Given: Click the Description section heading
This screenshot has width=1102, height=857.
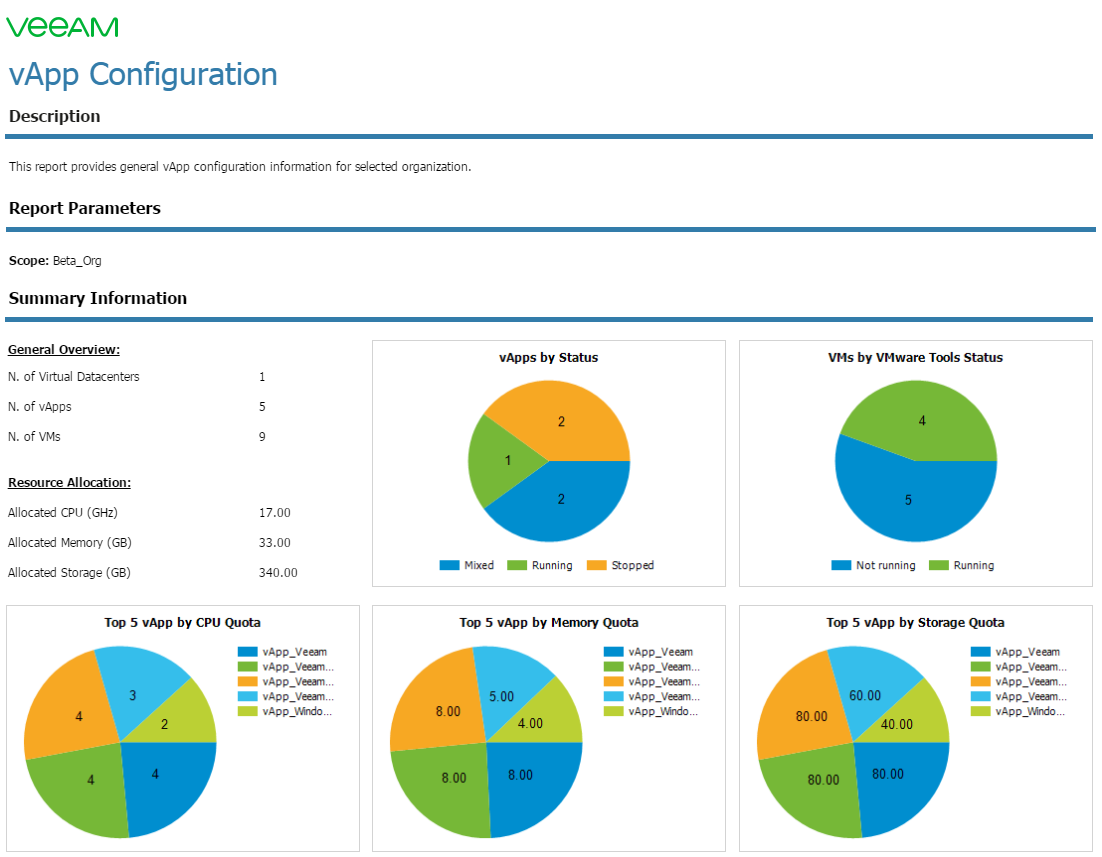Looking at the screenshot, I should click(55, 116).
